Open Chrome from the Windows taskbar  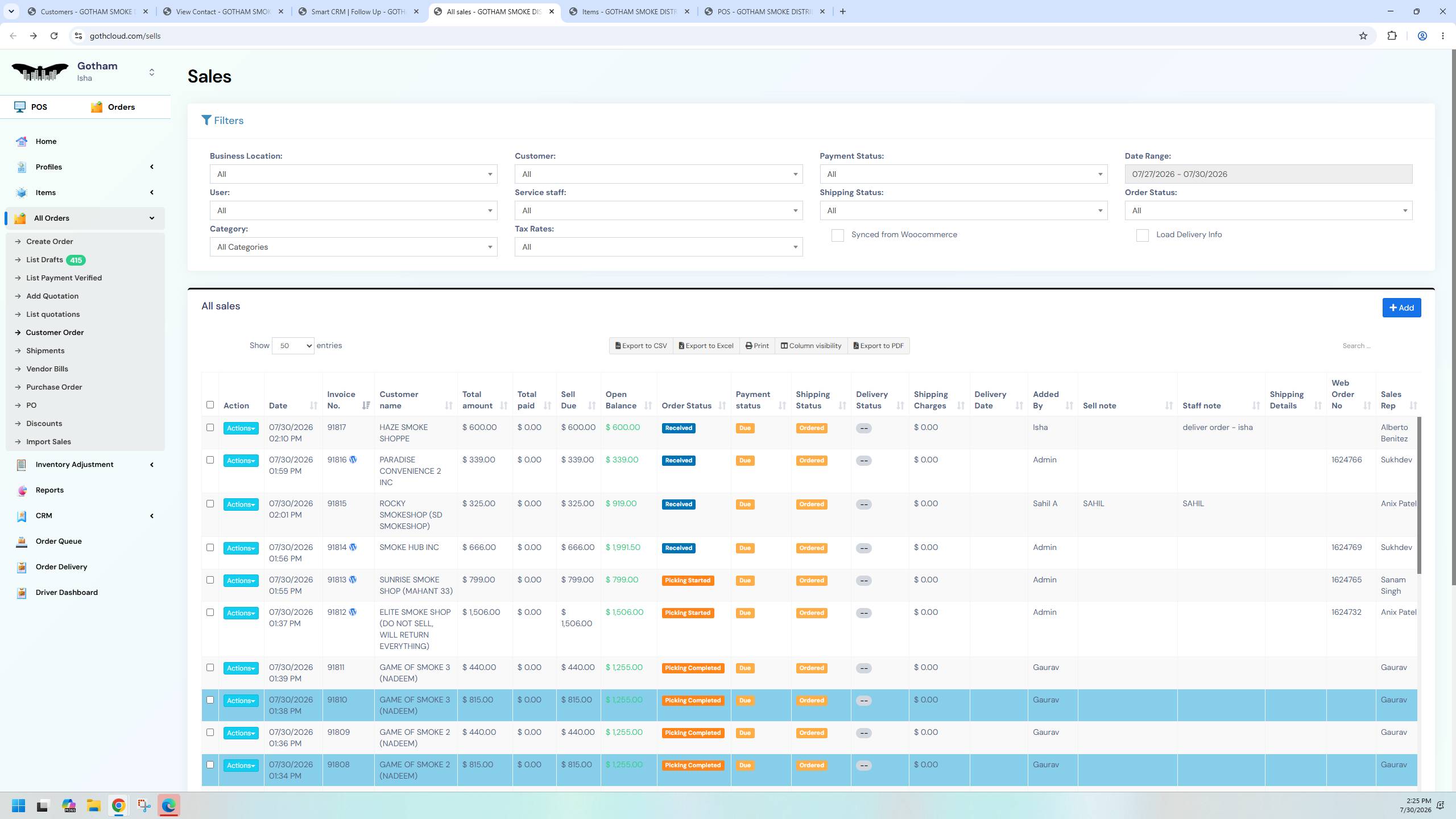118,805
